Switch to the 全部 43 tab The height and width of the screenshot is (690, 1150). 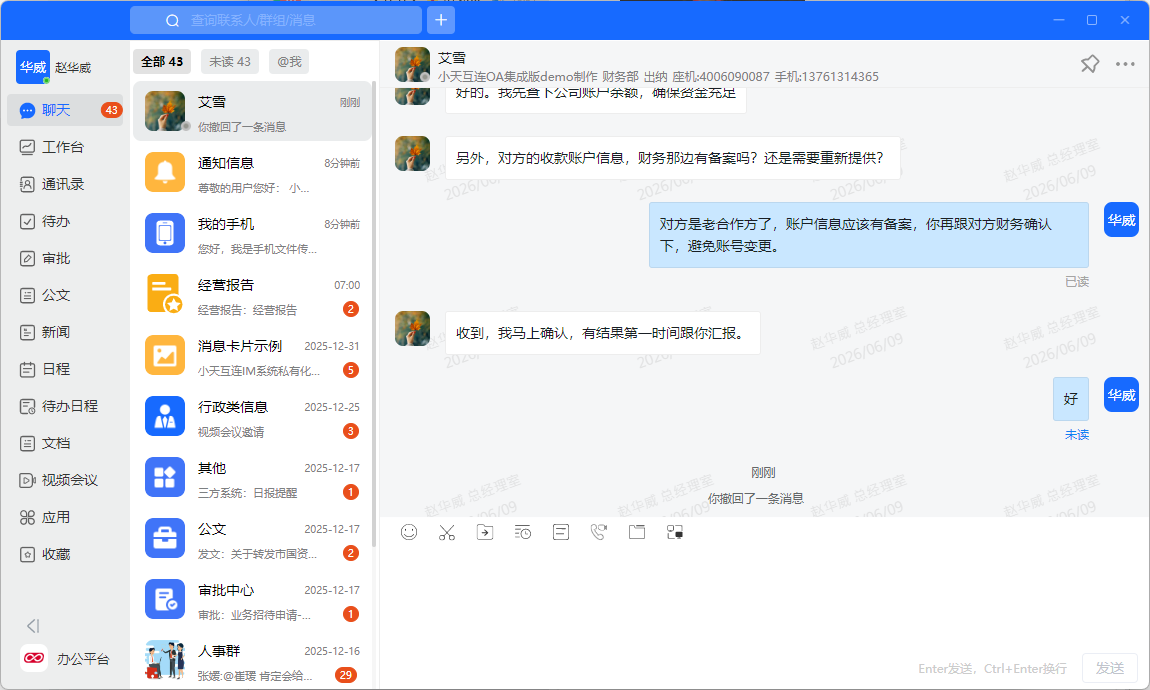[162, 62]
